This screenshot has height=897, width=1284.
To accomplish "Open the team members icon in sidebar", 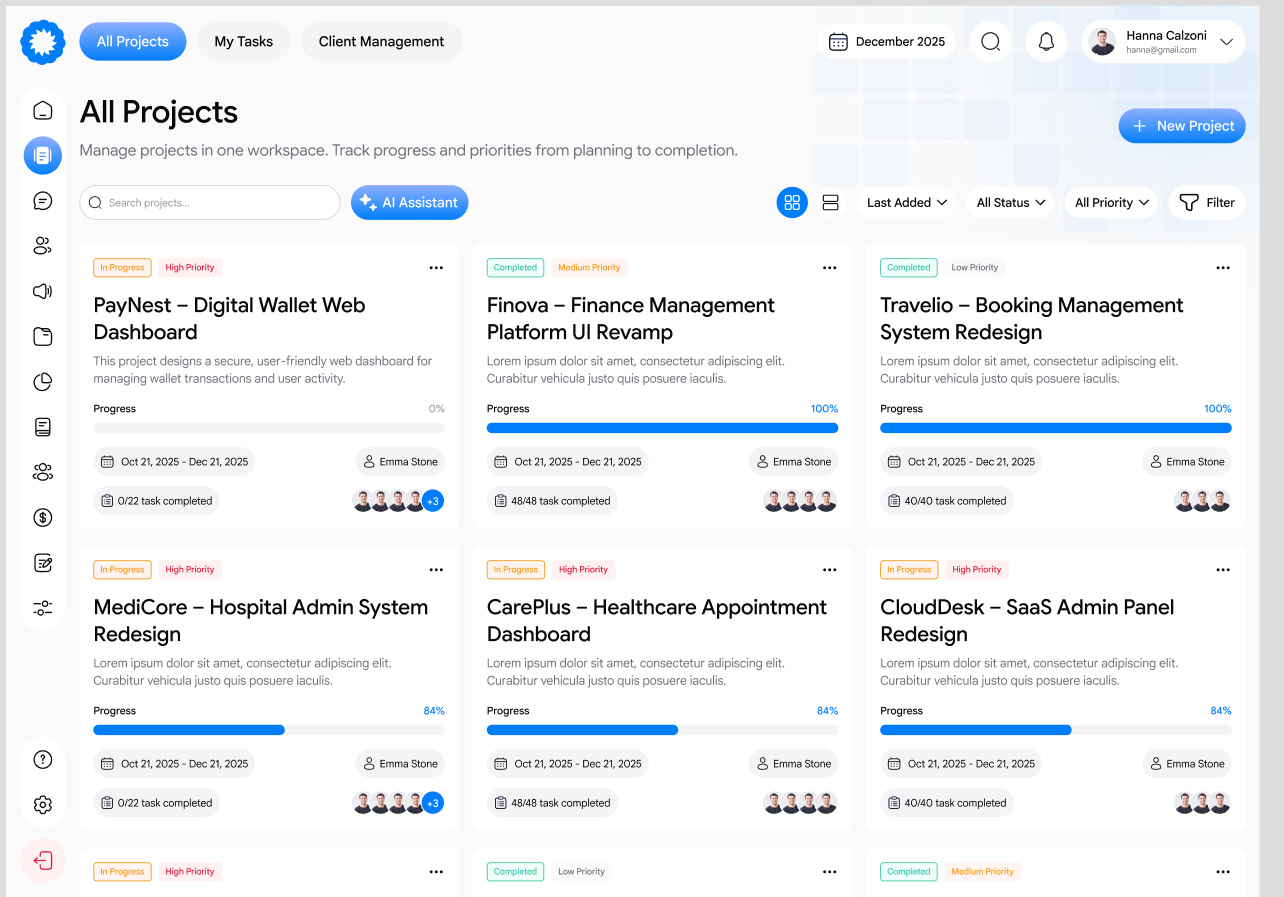I will [42, 245].
